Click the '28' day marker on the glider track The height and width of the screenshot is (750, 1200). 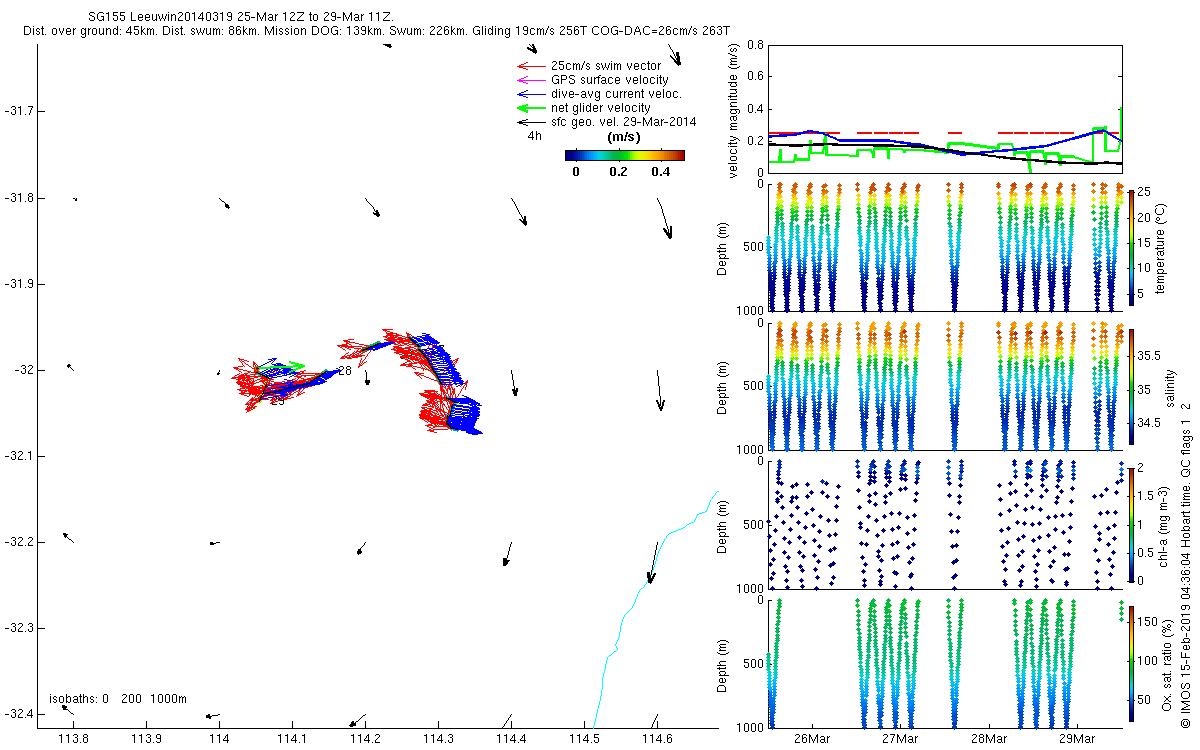click(x=344, y=371)
